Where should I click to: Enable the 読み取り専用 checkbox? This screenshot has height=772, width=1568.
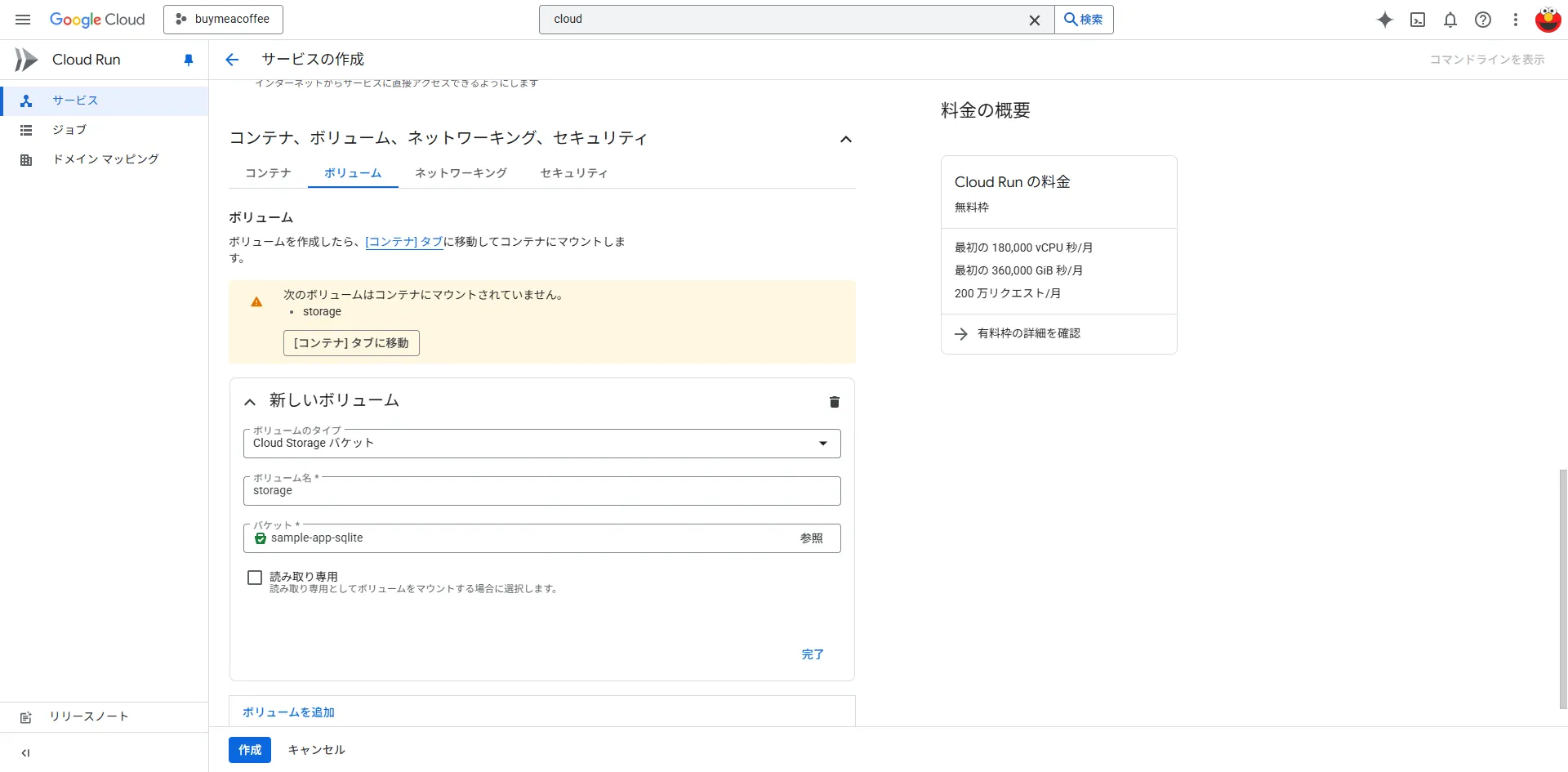click(255, 578)
